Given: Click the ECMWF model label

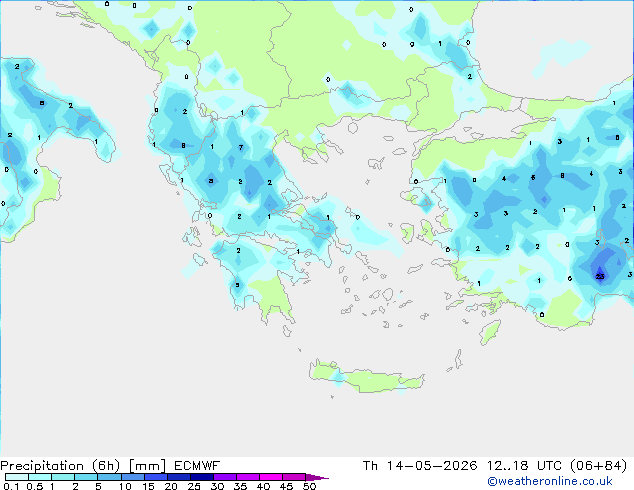Looking at the screenshot, I should pos(197,466).
